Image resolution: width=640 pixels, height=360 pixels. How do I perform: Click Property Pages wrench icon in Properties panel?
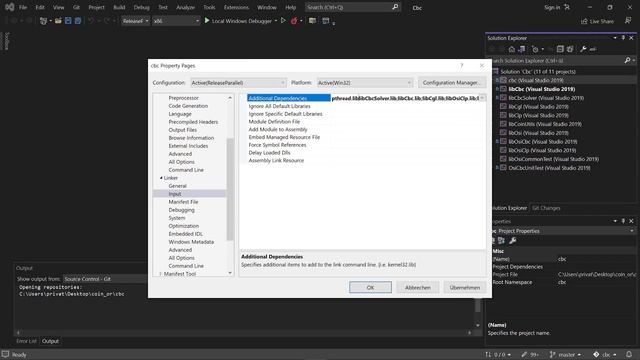point(513,241)
